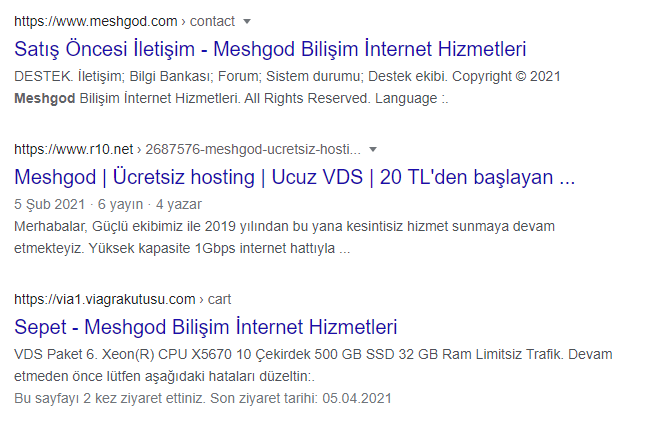This screenshot has height=424, width=670.
Task: Click the https://via1.viagrakutusu.com URL text
Action: tap(105, 299)
